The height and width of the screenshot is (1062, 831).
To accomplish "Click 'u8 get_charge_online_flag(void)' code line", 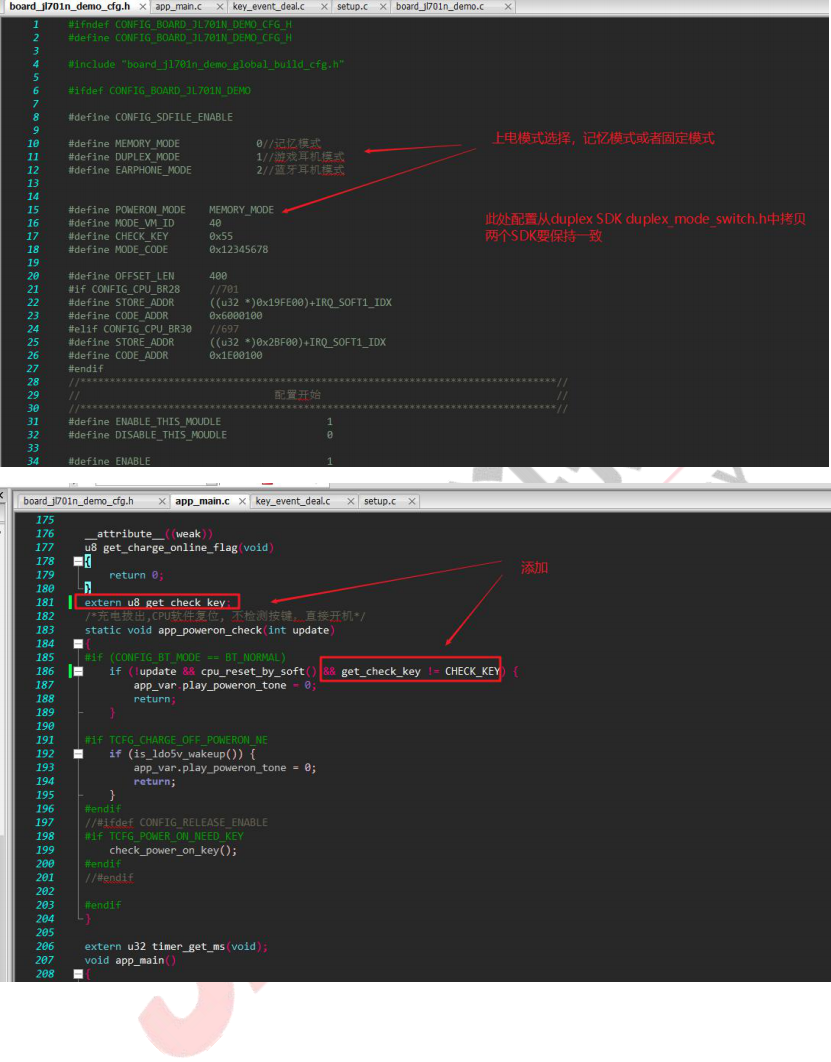I will coord(179,547).
